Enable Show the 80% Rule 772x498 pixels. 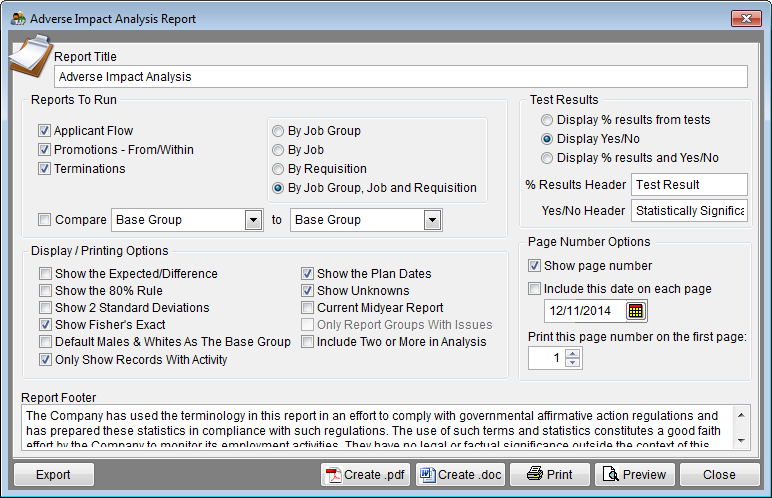click(x=45, y=291)
